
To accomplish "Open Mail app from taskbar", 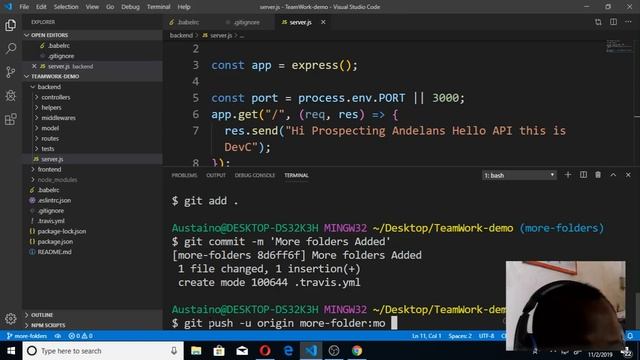I will 242,351.
